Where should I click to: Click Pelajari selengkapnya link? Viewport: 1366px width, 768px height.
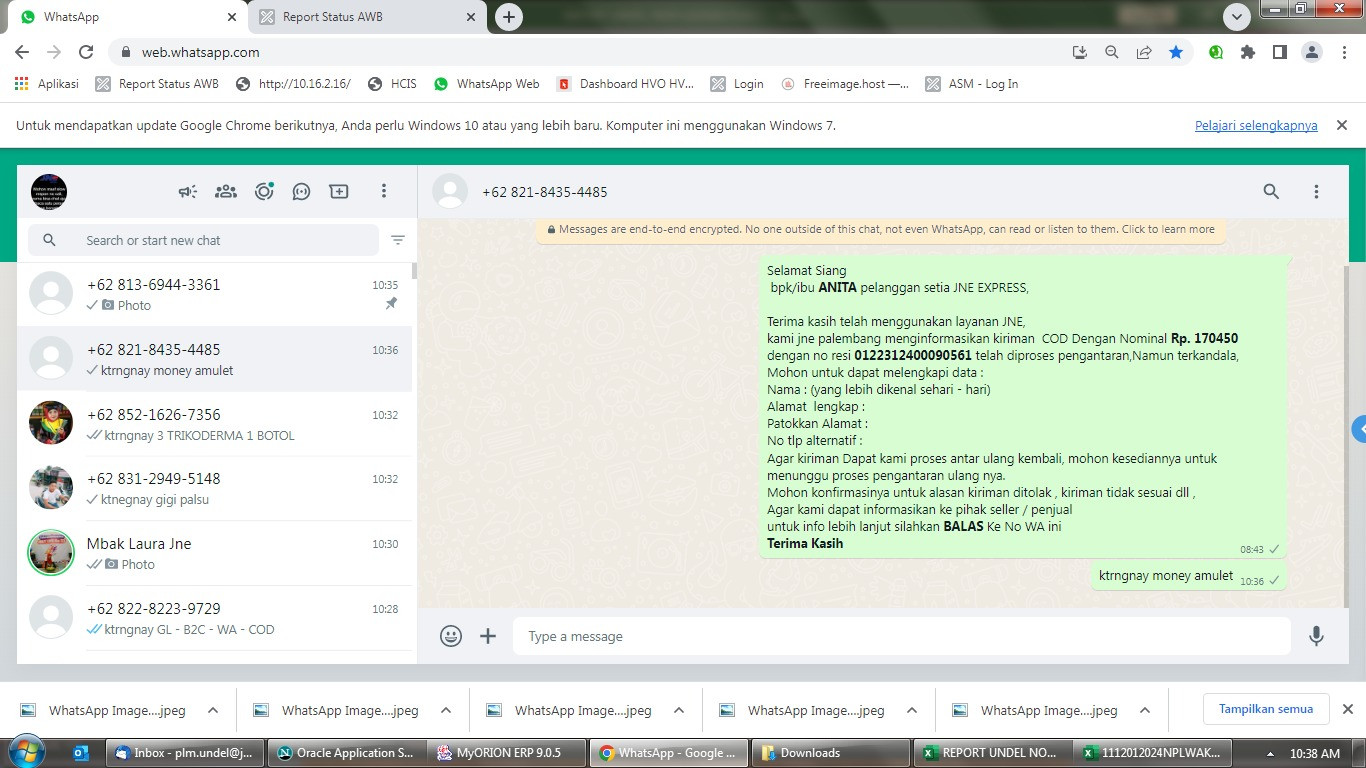(1256, 126)
